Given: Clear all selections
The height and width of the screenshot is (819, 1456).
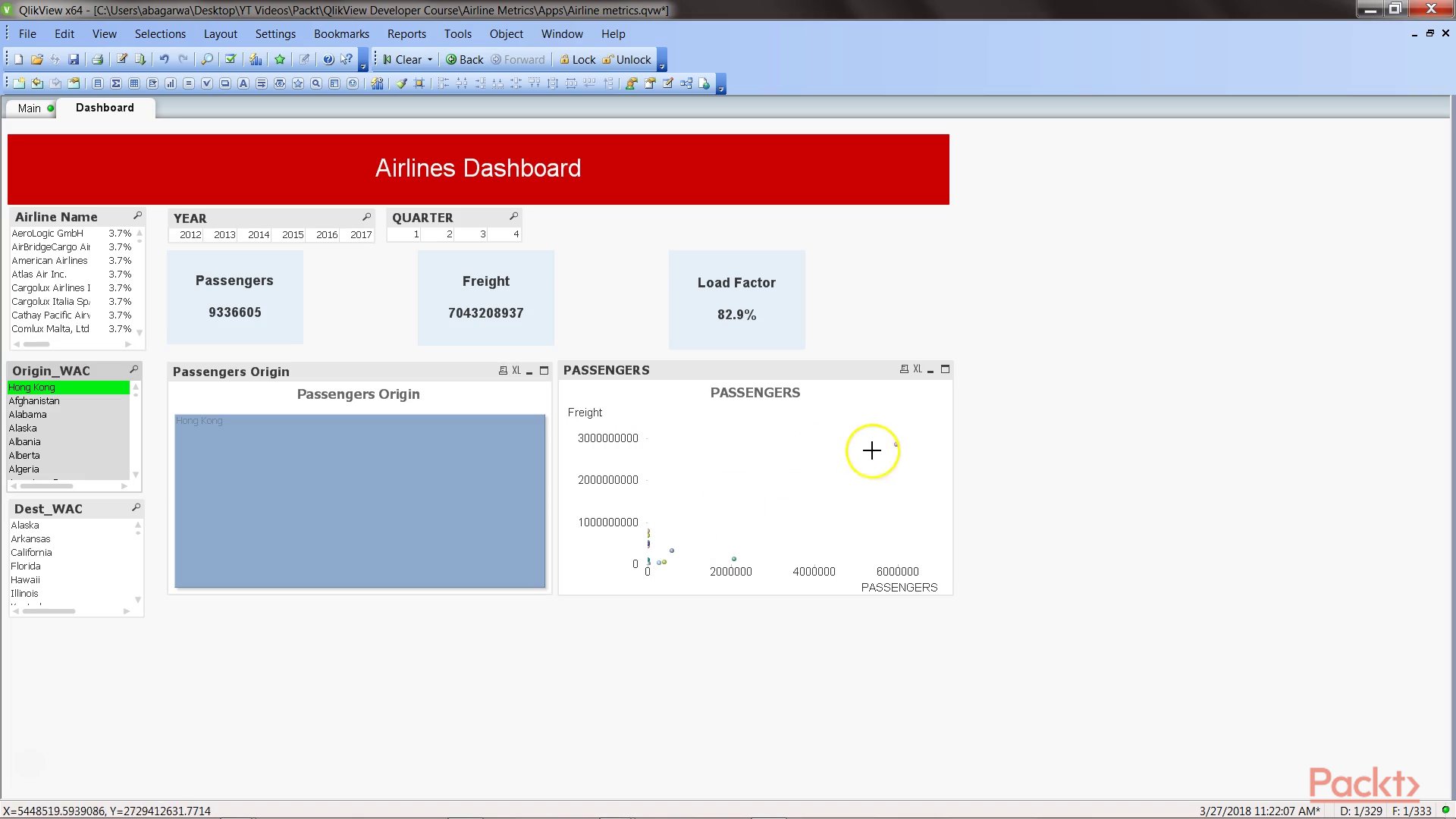Looking at the screenshot, I should click(x=402, y=59).
